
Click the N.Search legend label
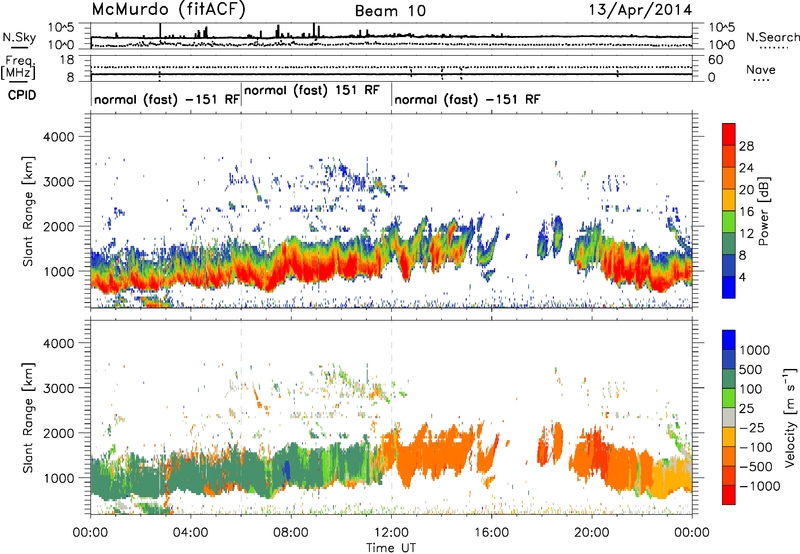click(x=772, y=37)
